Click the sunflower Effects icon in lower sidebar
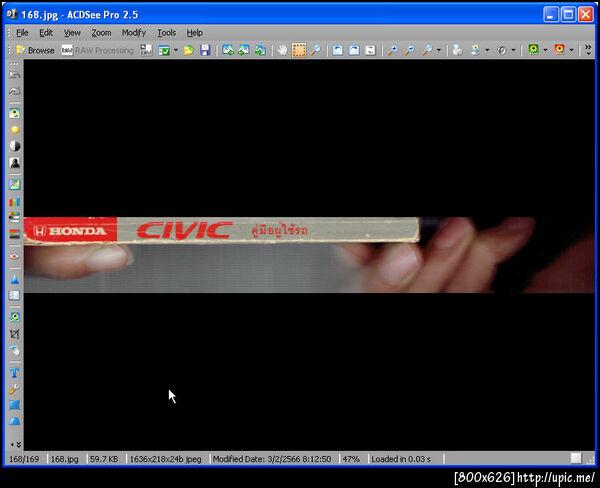This screenshot has height=488, width=600. pyautogui.click(x=15, y=317)
